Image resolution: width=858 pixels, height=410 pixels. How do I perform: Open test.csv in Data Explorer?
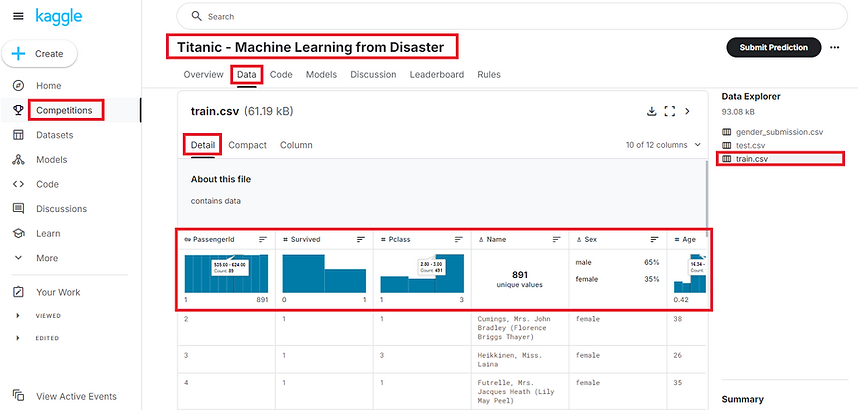[751, 145]
